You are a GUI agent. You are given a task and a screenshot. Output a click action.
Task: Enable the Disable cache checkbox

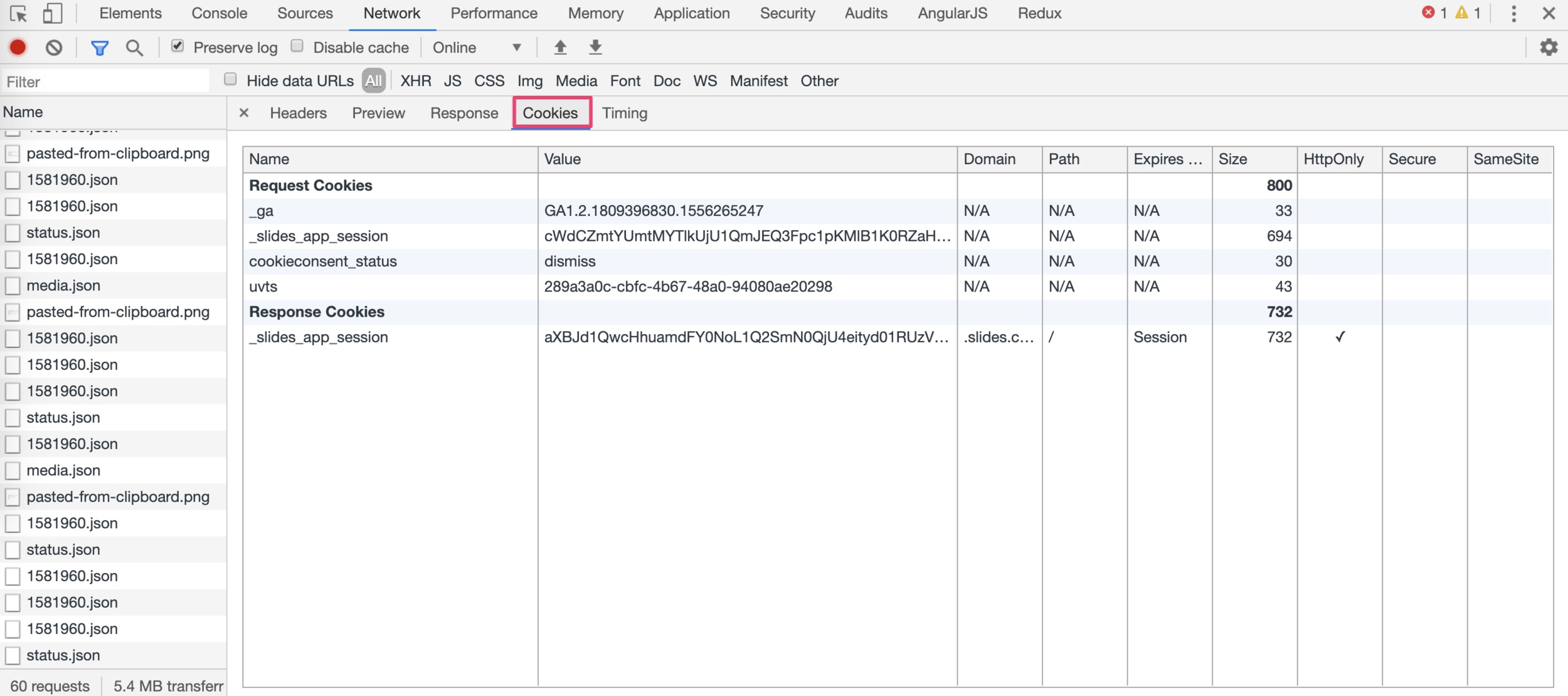tap(297, 46)
